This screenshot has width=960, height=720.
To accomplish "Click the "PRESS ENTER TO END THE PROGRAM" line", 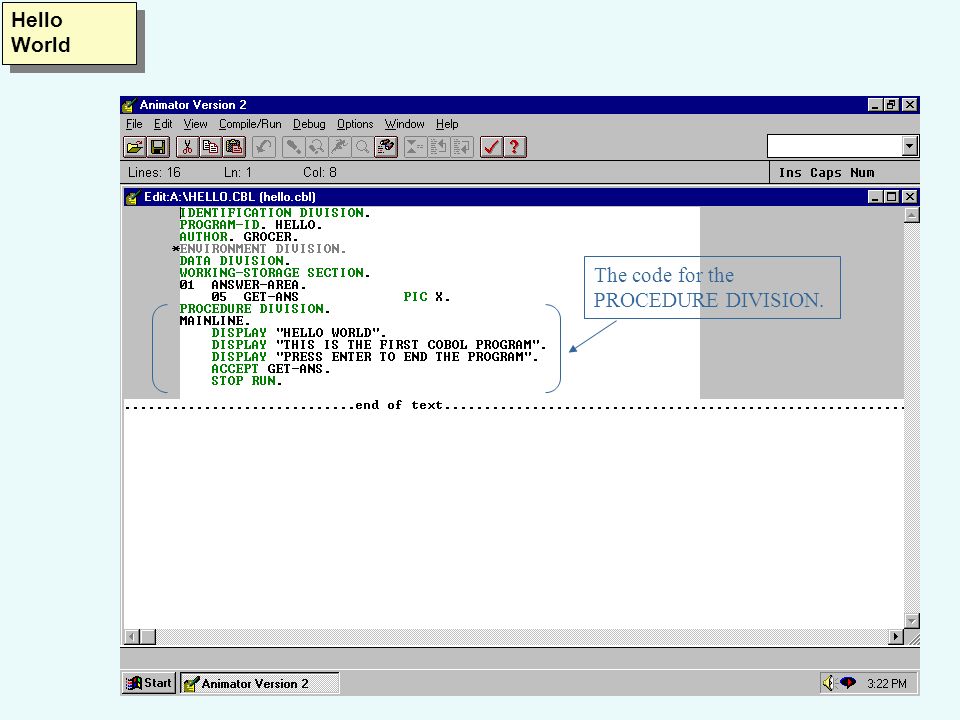I will (x=375, y=356).
